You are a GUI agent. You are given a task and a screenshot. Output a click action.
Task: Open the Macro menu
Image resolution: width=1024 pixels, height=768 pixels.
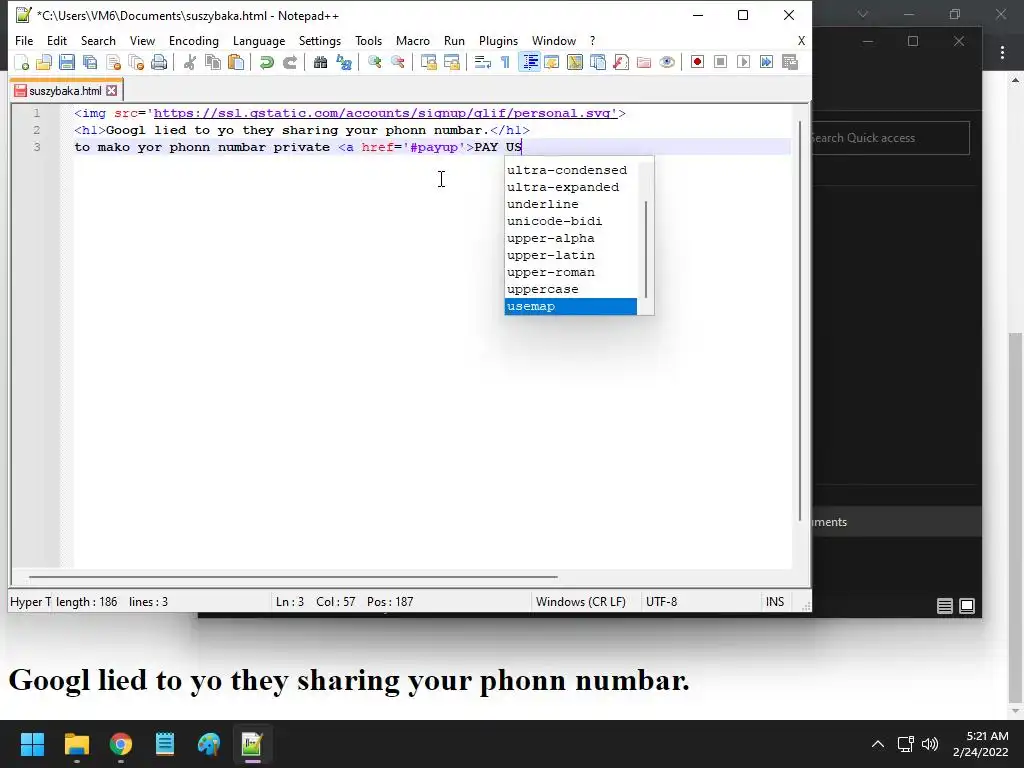point(413,40)
